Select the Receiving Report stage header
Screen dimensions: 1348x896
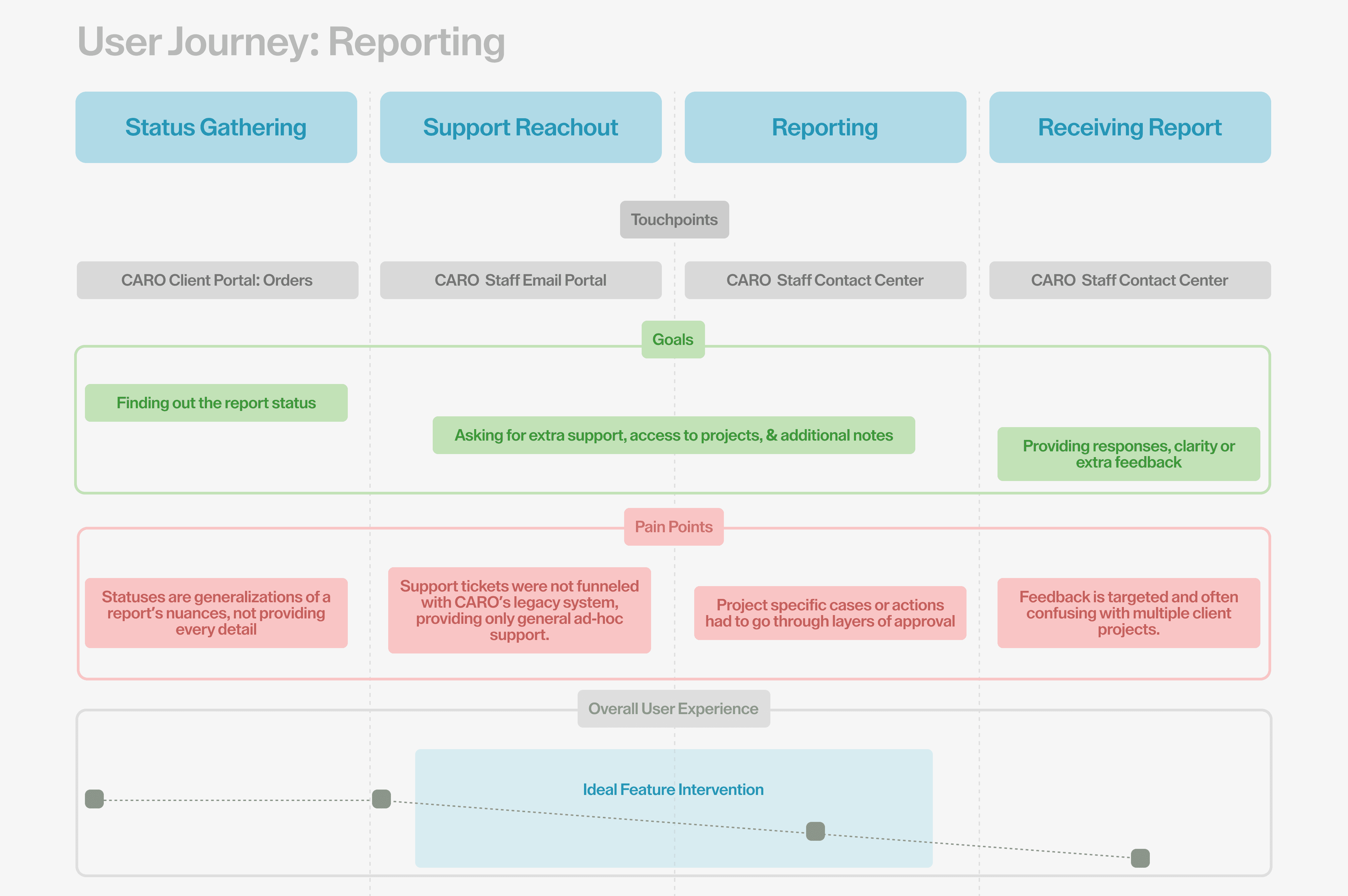click(1130, 127)
